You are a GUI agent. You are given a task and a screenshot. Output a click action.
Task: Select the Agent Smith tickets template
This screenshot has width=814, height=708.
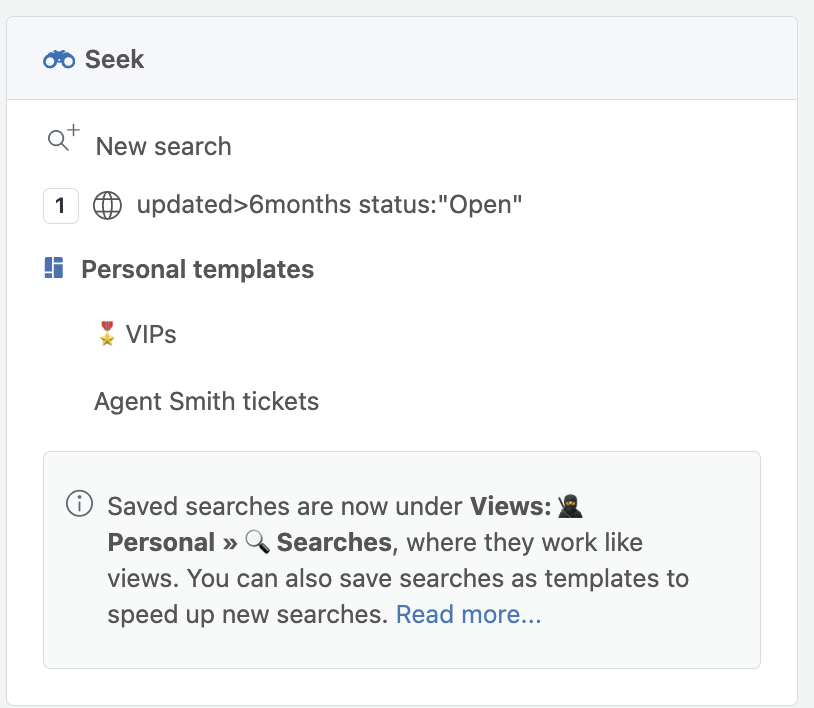click(207, 401)
